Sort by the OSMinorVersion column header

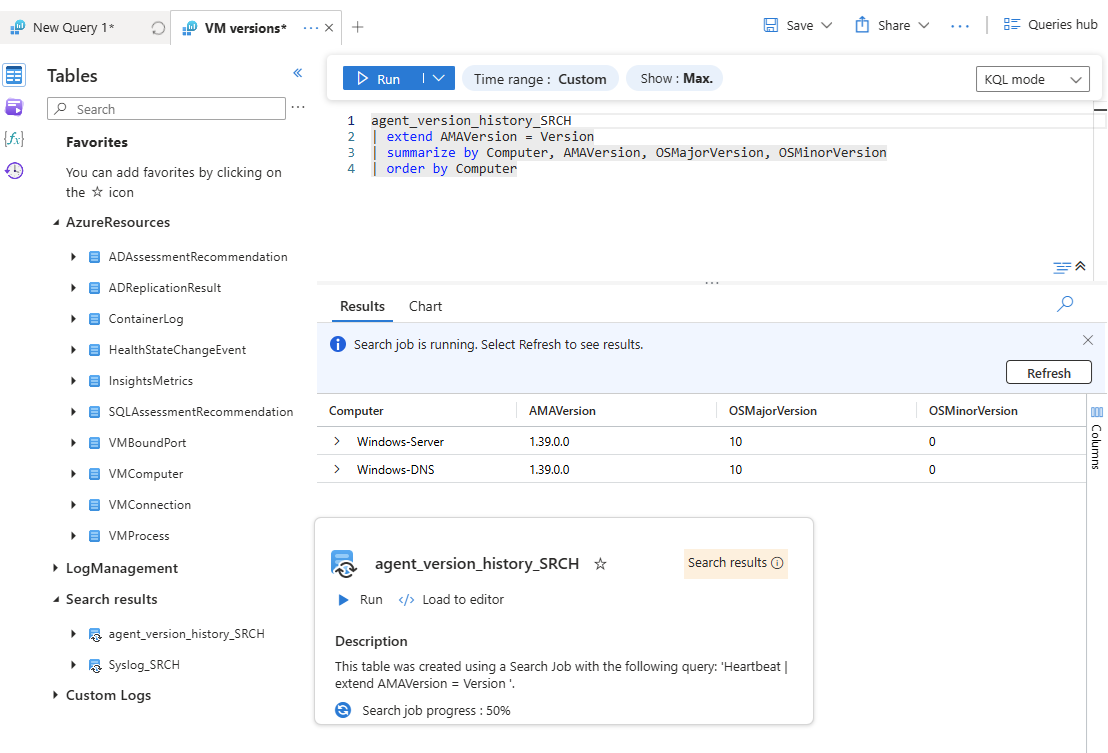tap(973, 411)
